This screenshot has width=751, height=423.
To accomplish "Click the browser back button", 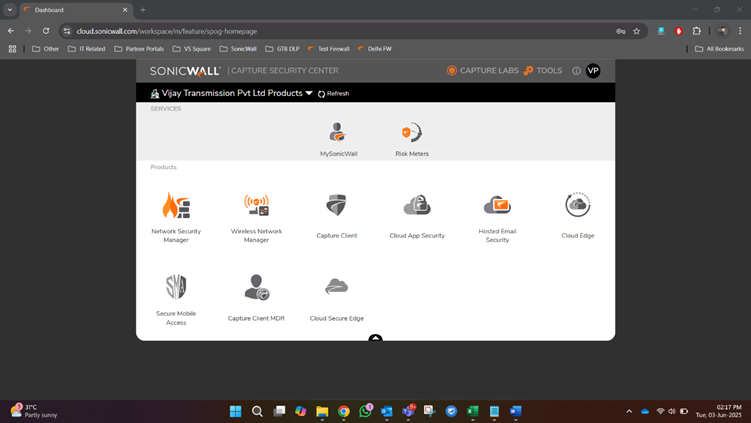I will click(x=11, y=31).
